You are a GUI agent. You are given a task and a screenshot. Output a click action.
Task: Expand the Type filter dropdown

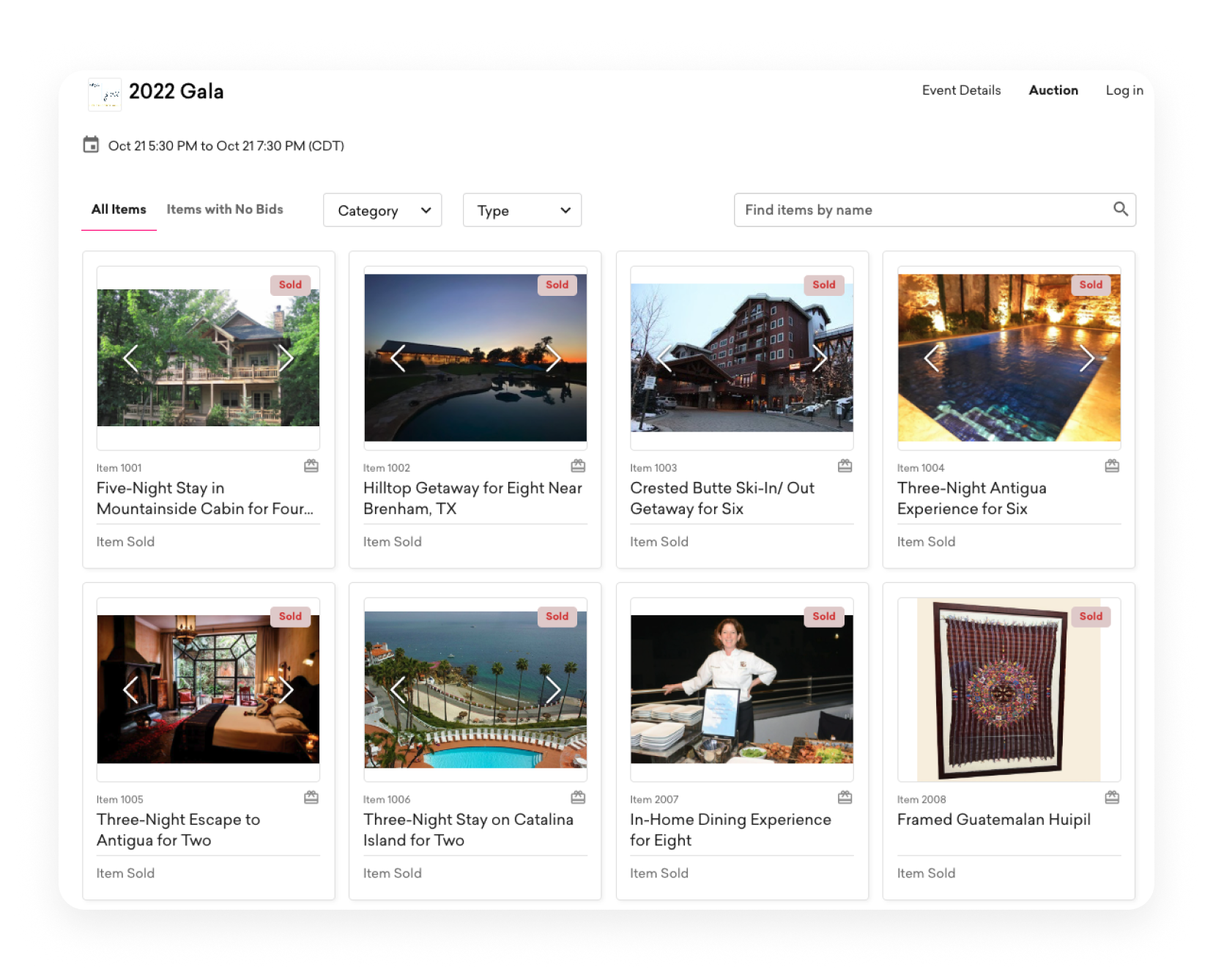[522, 211]
